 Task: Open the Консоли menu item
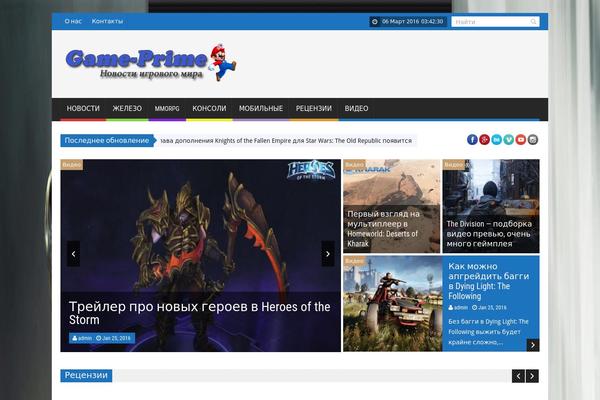coord(209,108)
